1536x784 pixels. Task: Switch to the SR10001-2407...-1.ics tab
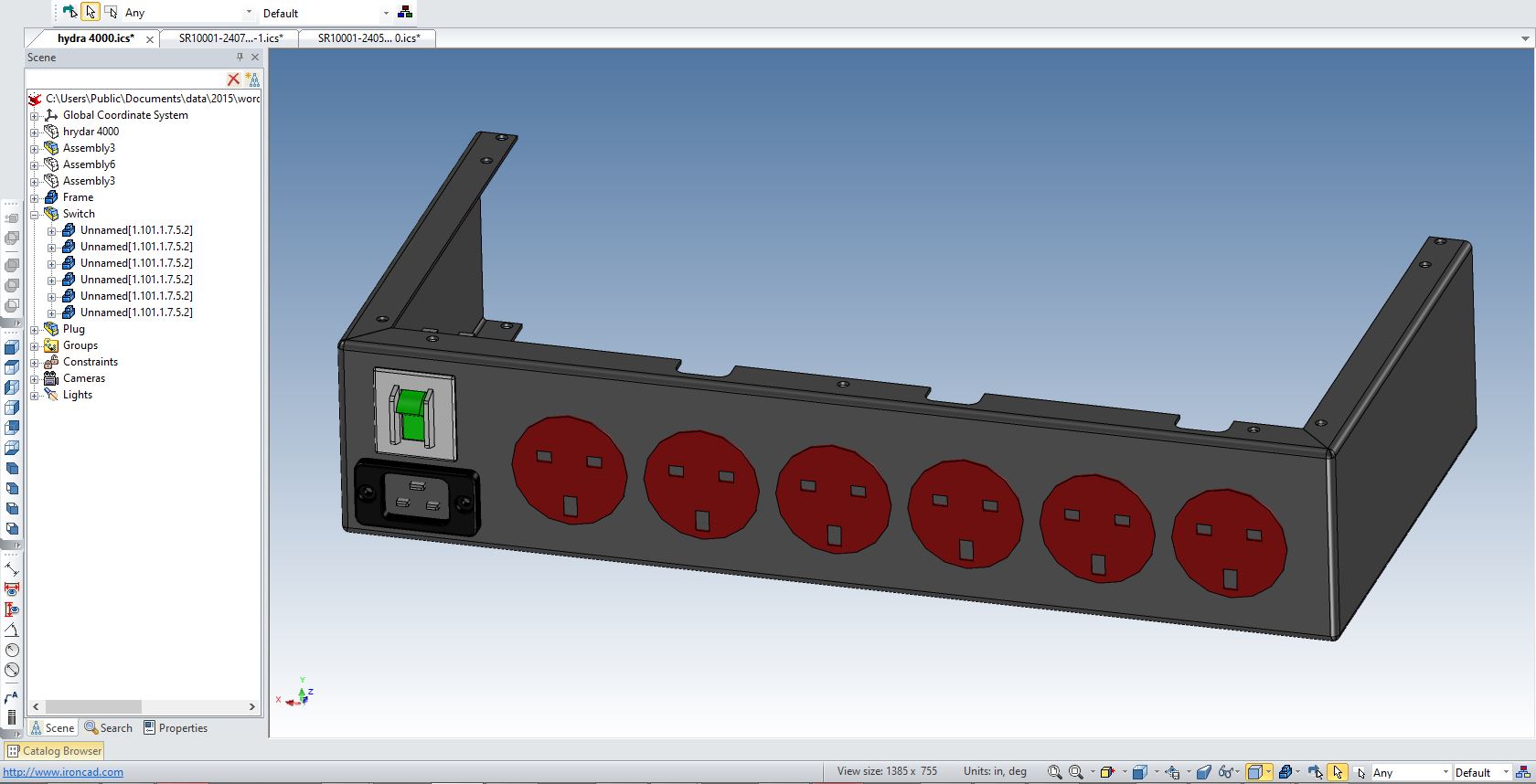point(230,38)
